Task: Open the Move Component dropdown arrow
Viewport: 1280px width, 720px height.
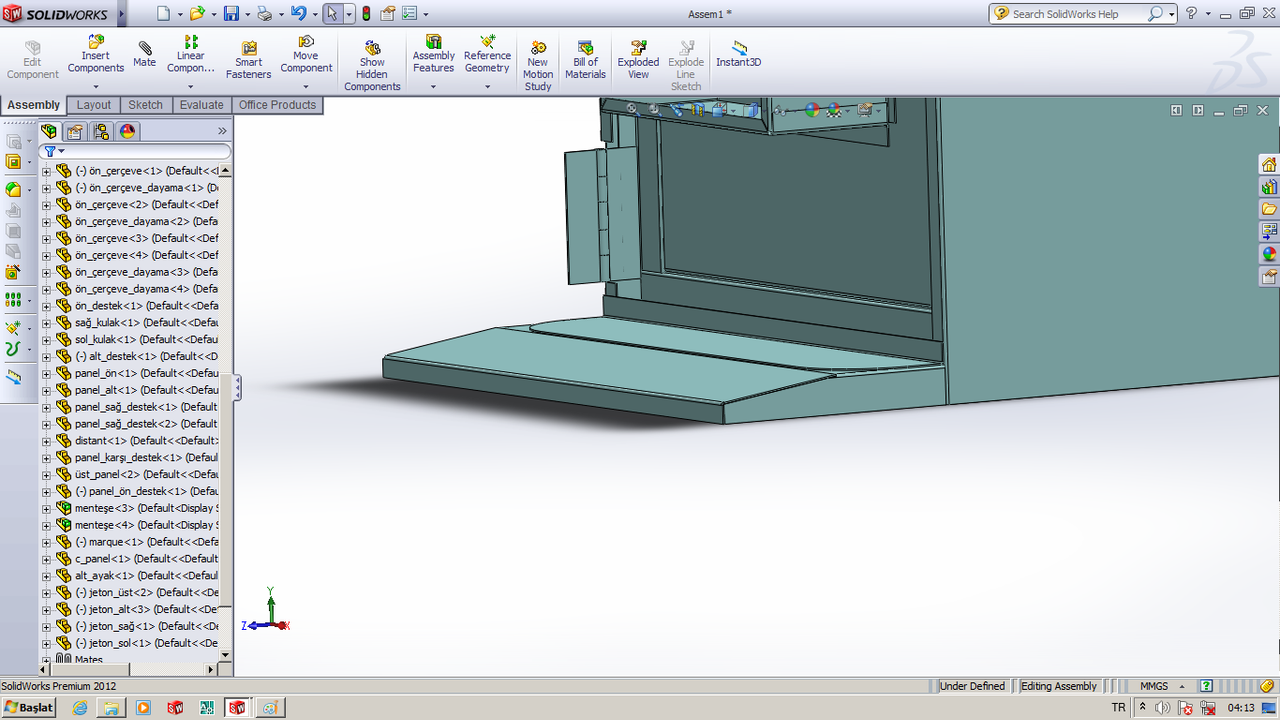Action: (306, 86)
